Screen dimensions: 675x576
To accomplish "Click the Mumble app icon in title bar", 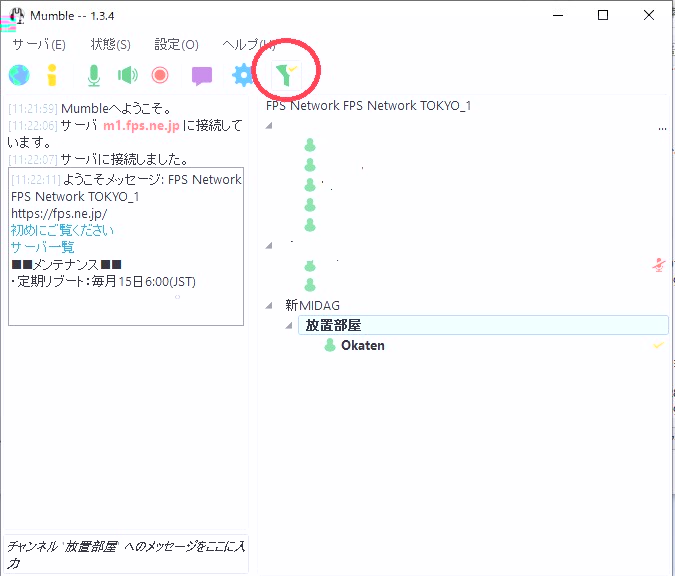I will pos(16,16).
